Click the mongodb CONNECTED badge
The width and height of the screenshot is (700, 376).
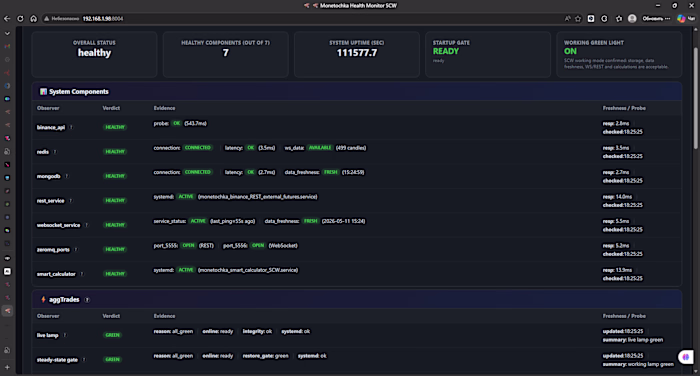pos(198,172)
